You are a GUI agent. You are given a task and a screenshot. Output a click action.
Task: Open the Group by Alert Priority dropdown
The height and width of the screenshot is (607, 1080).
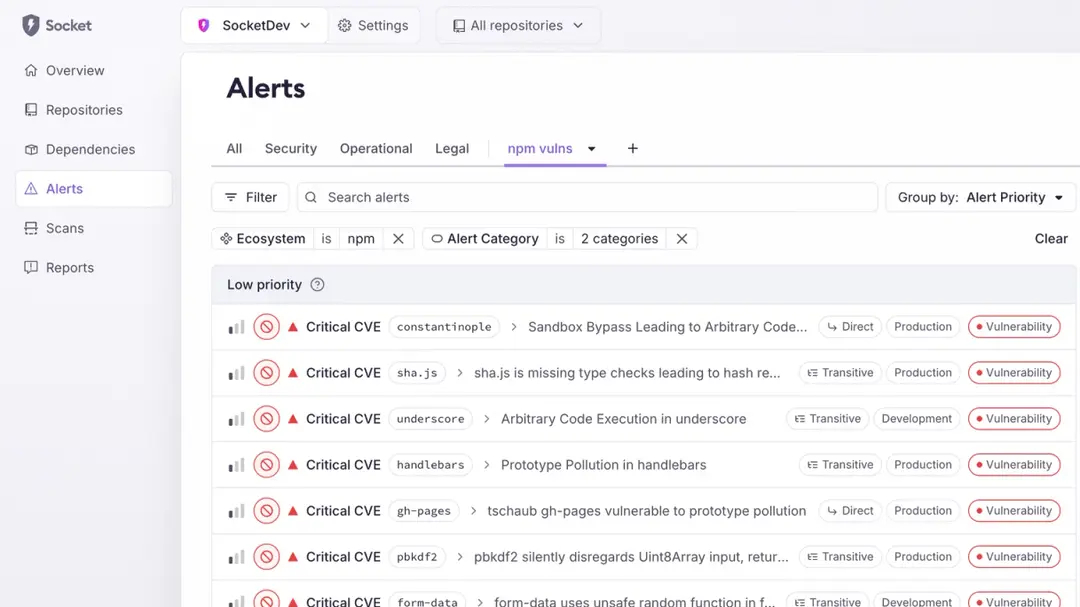pos(980,198)
